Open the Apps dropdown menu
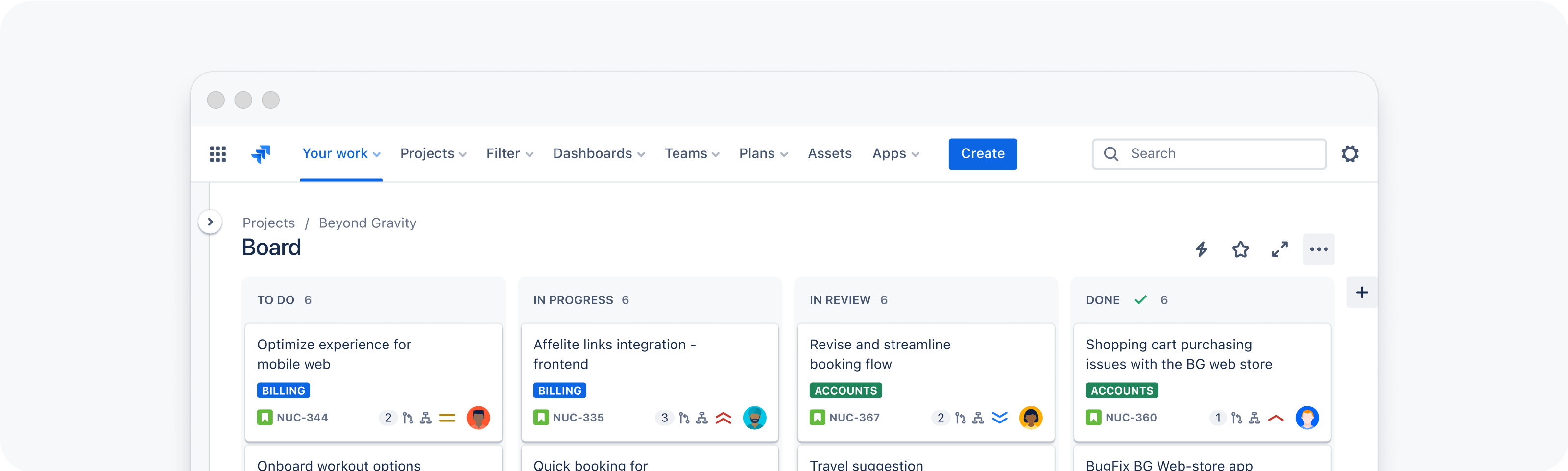 [896, 153]
